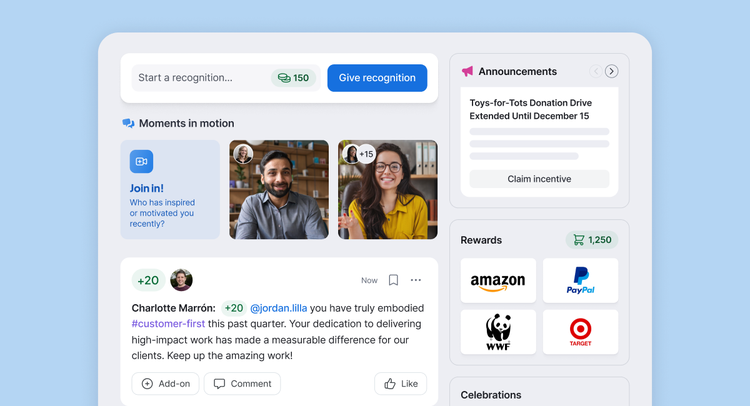The image size is (750, 406).
Task: Click the Celebrations heading
Action: click(491, 395)
